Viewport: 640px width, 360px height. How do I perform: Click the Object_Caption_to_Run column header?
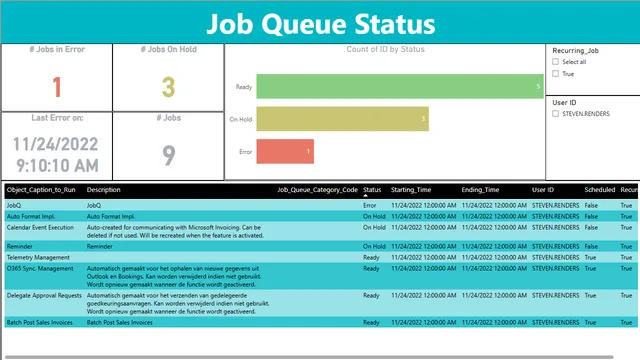(41, 190)
